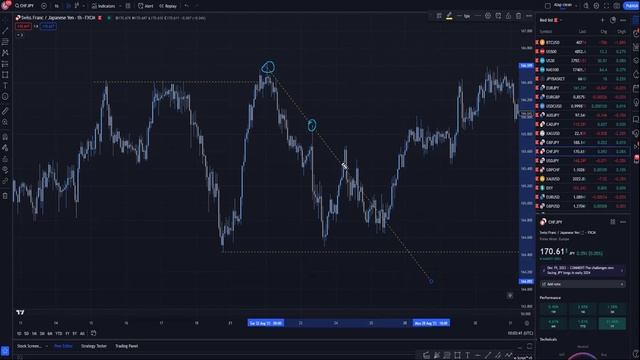Take a chart snapshot with camera icon
Viewport: 640px width, 360px height.
click(x=617, y=6)
